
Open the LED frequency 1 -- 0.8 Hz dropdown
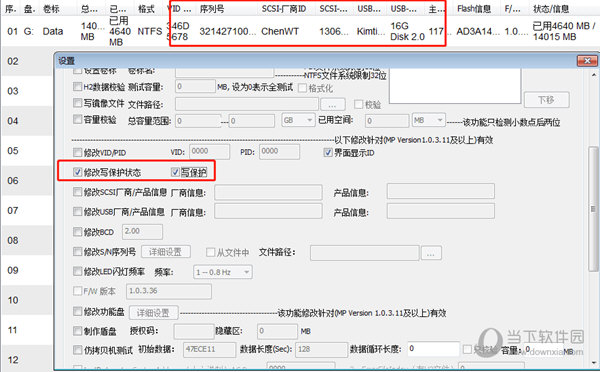[x=223, y=272]
